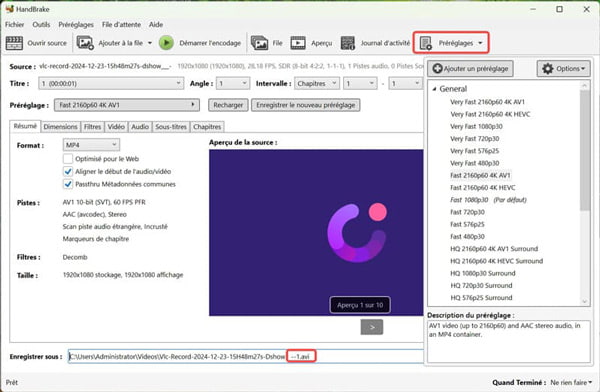600x392 pixels.
Task: Click the Options gear icon
Action: (x=548, y=69)
